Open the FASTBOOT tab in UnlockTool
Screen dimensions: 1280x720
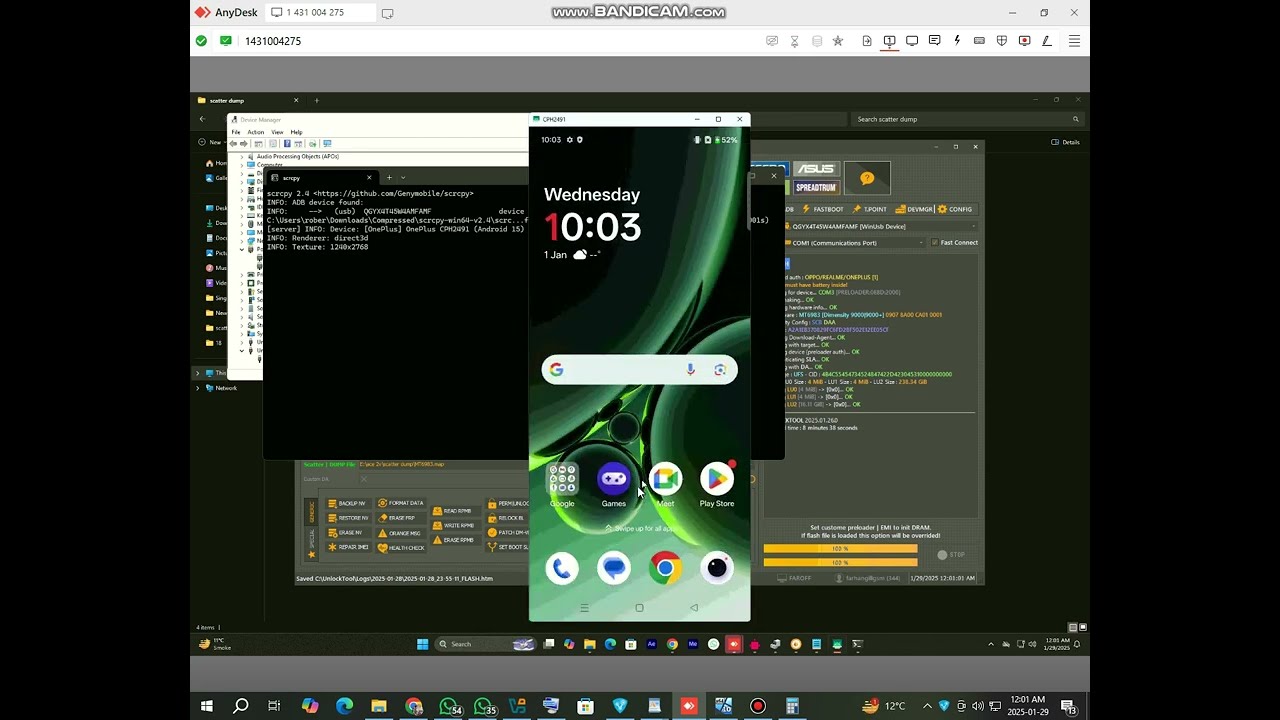[x=824, y=209]
